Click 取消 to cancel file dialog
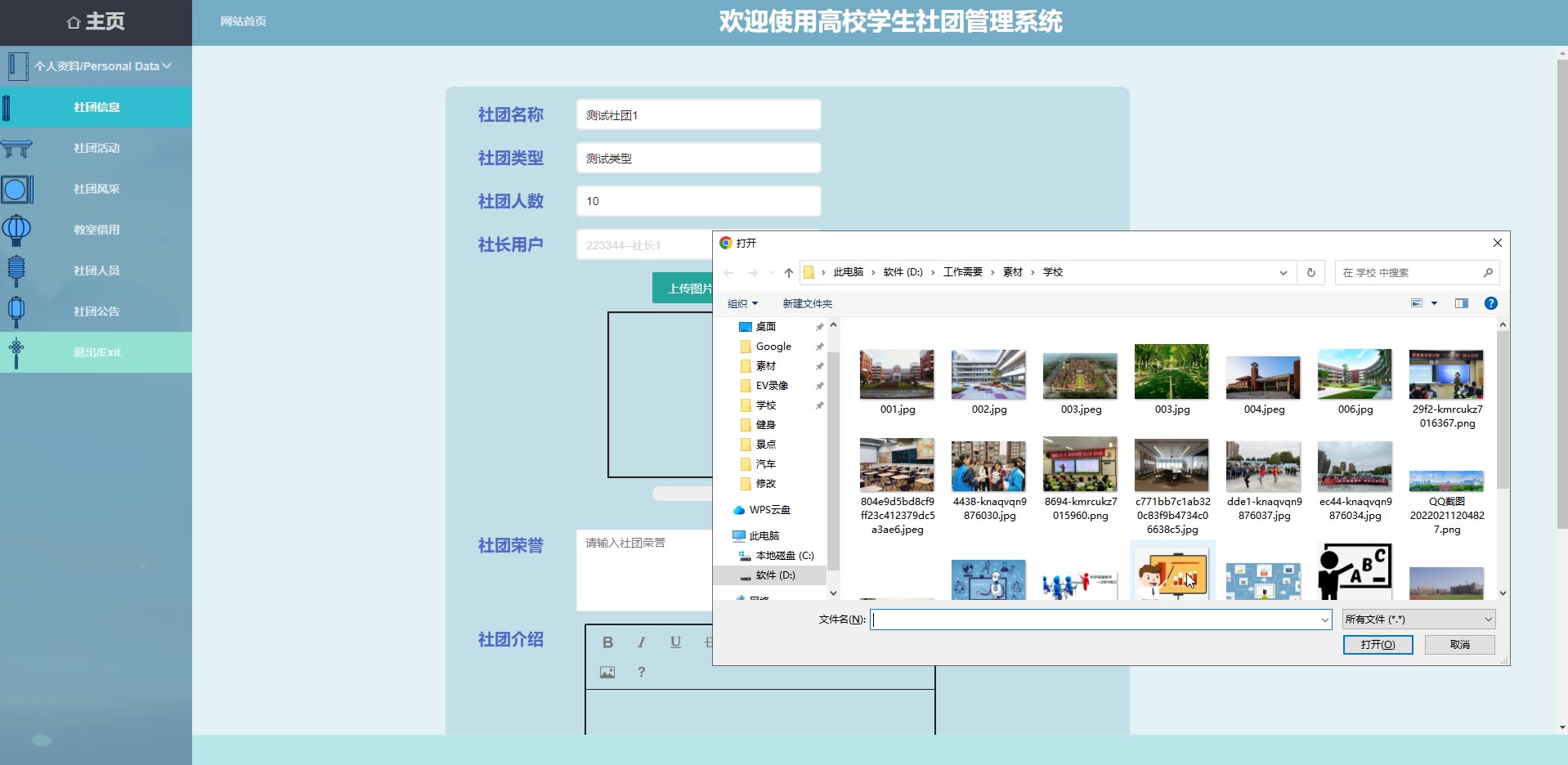Viewport: 1568px width, 765px height. [x=1459, y=645]
